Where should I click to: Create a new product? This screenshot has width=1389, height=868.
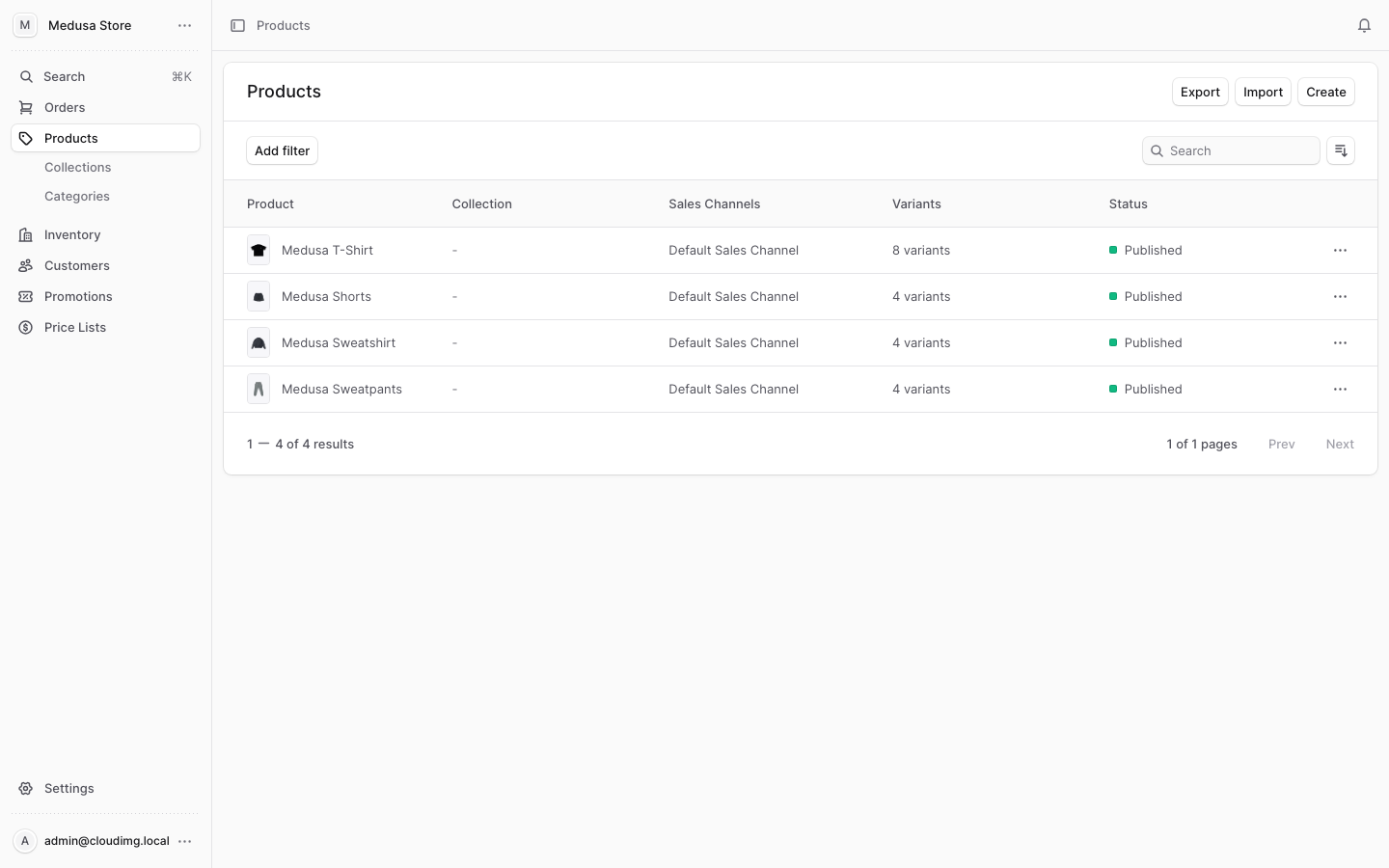pos(1325,92)
